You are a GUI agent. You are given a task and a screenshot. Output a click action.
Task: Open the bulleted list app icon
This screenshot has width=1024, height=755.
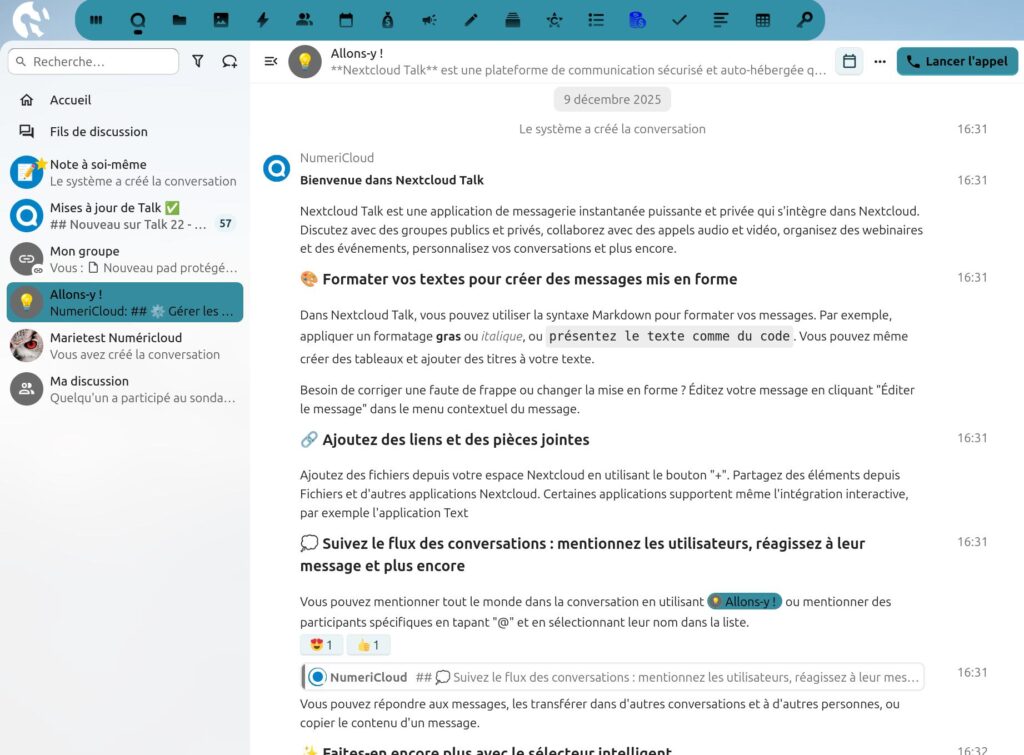[596, 20]
